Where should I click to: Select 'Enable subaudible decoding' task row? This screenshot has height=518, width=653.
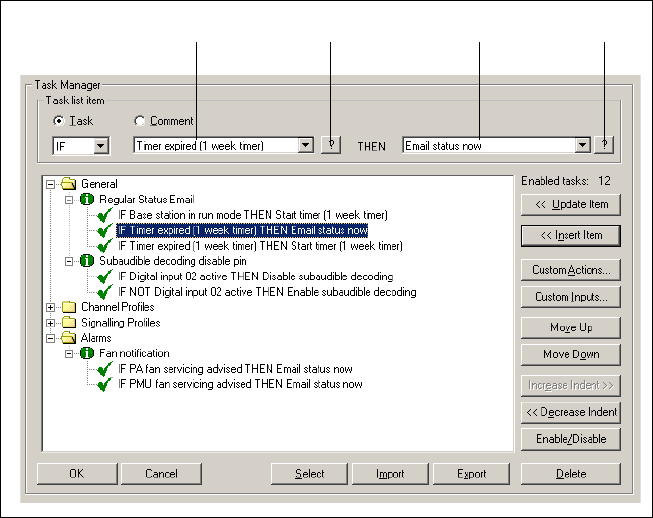pos(267,292)
